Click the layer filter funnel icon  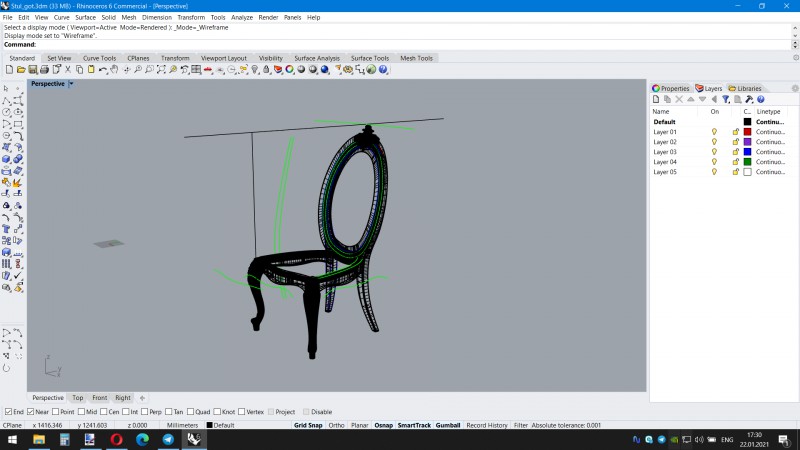[726, 99]
